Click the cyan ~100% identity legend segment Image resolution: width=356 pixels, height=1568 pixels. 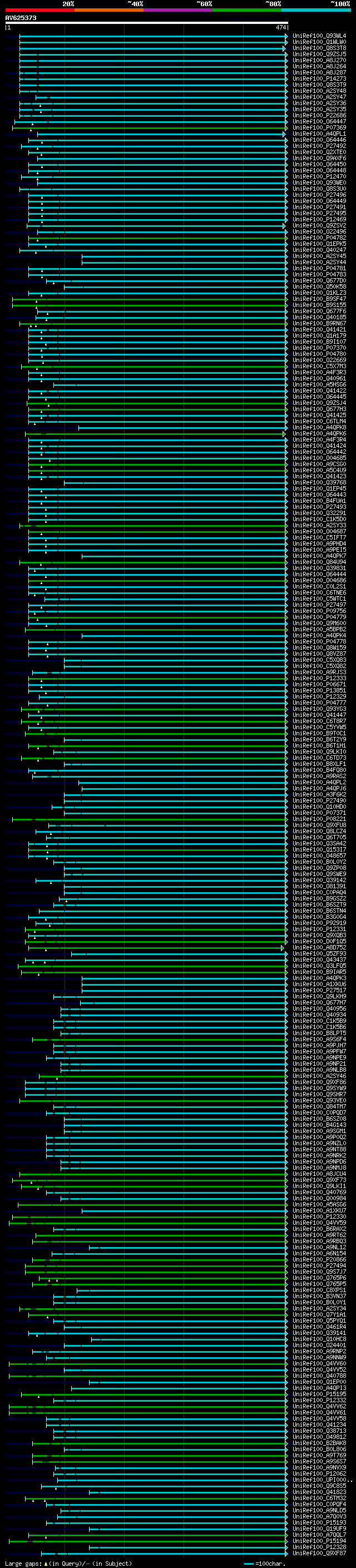click(x=316, y=10)
